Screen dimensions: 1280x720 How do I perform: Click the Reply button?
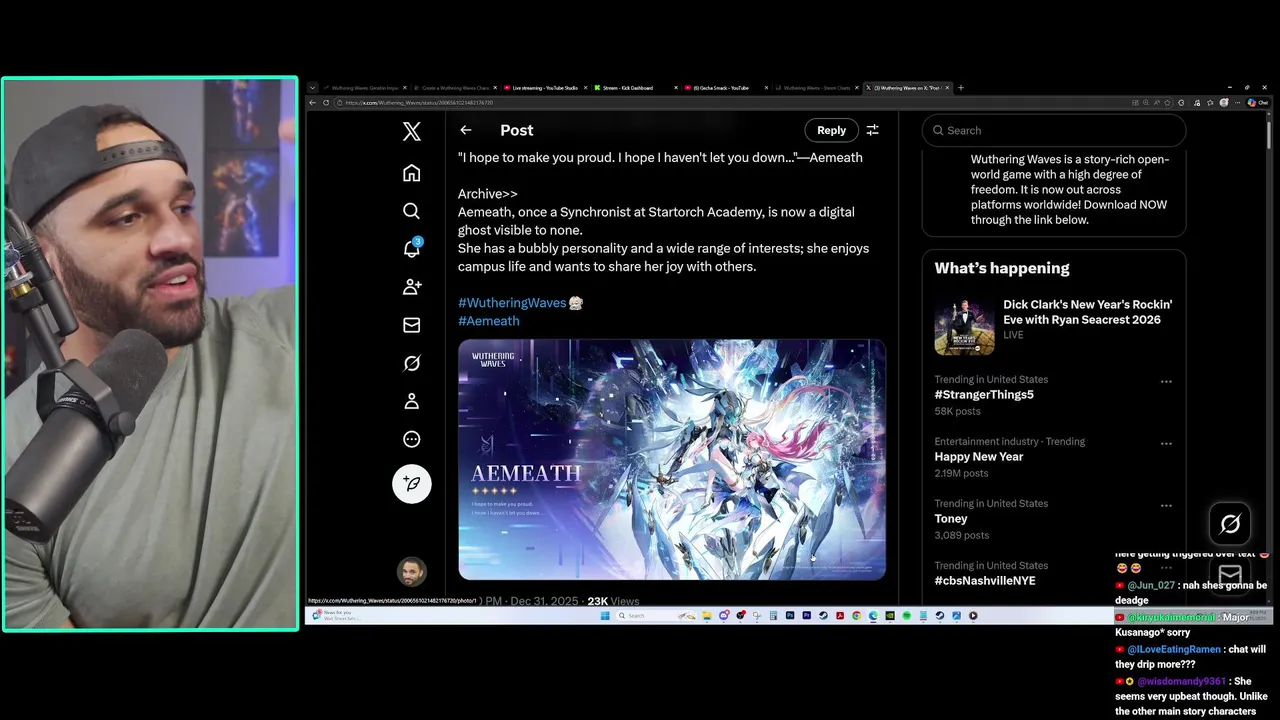click(831, 130)
